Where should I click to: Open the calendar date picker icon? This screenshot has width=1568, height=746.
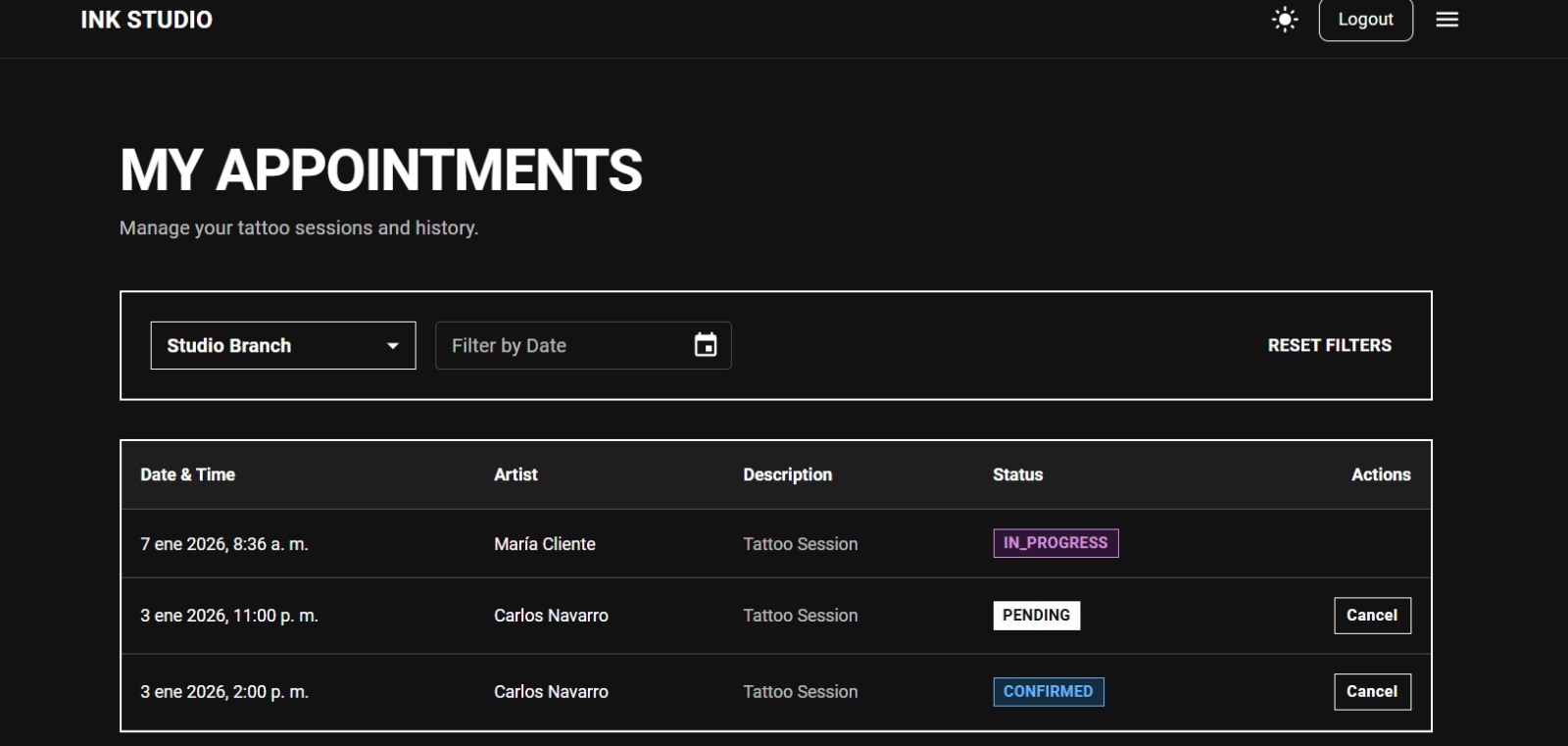(x=706, y=345)
